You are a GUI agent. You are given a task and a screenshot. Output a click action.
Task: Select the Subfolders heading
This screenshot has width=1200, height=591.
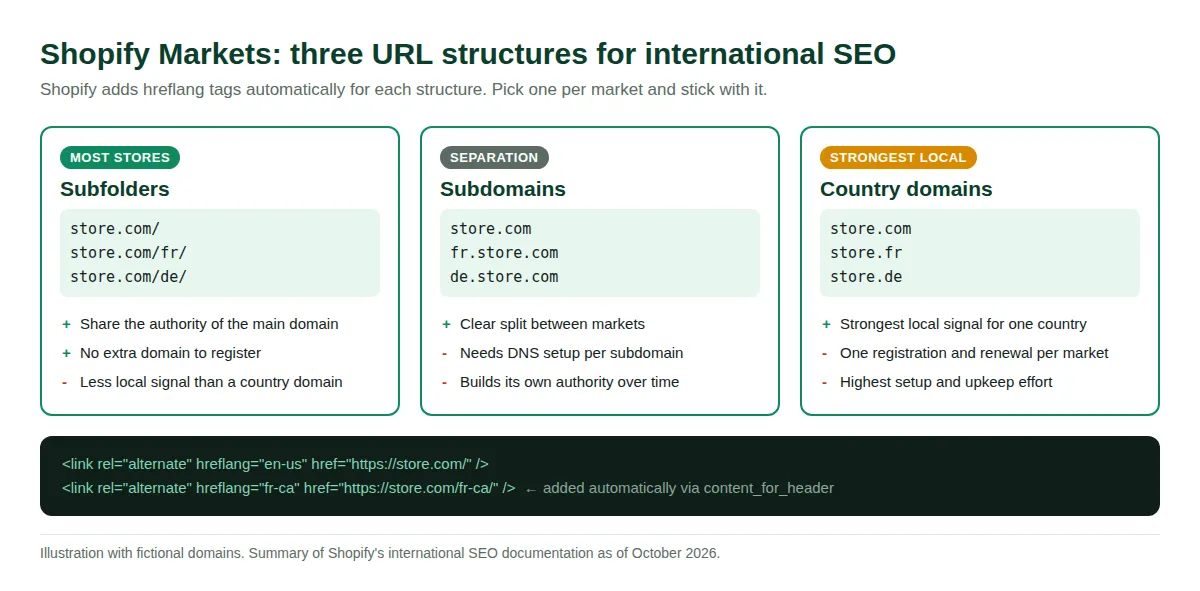coord(115,189)
